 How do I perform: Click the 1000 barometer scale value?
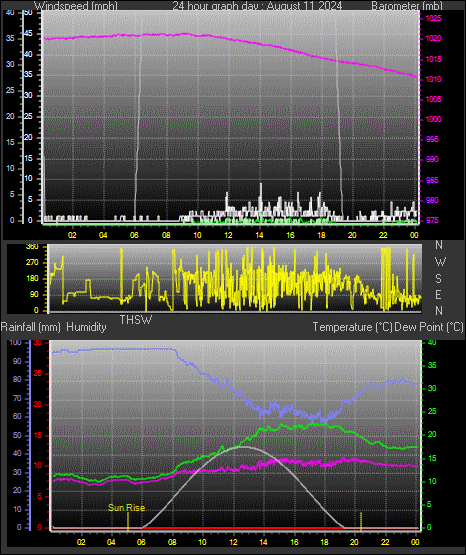pos(433,119)
